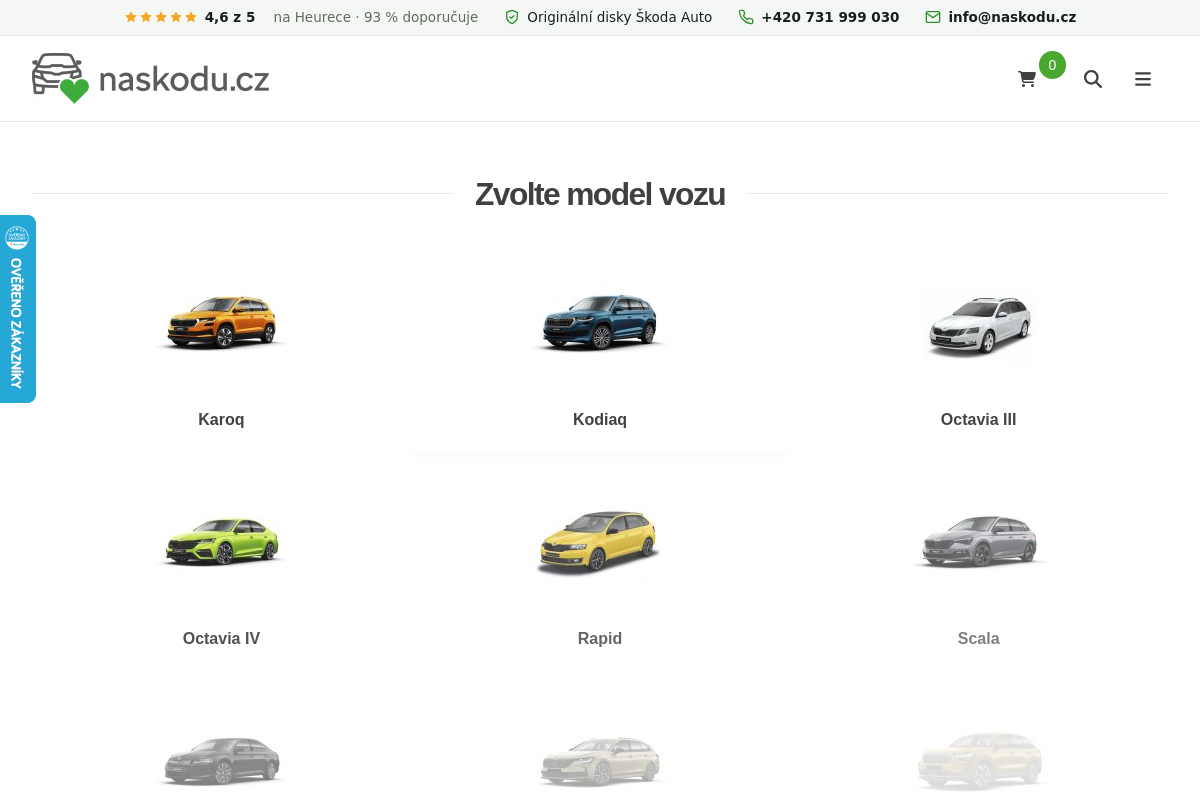Select the grey Scala car image
1200x800 pixels.
[979, 543]
